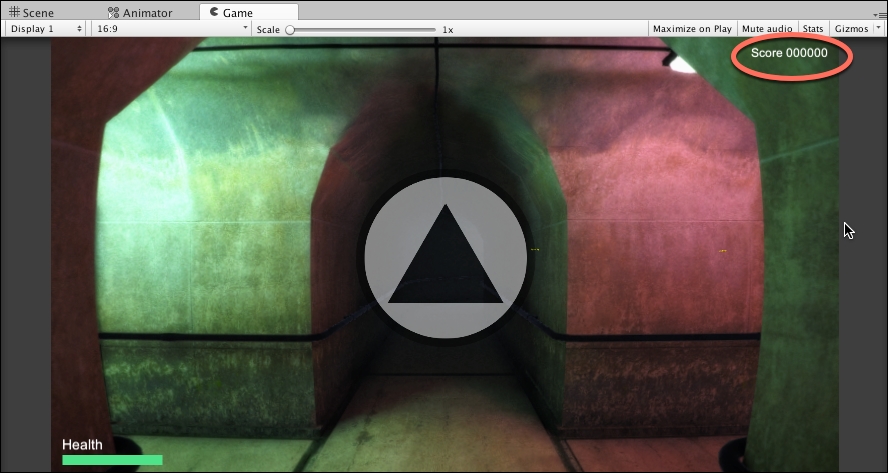Click the 1x scale value

(x=447, y=29)
